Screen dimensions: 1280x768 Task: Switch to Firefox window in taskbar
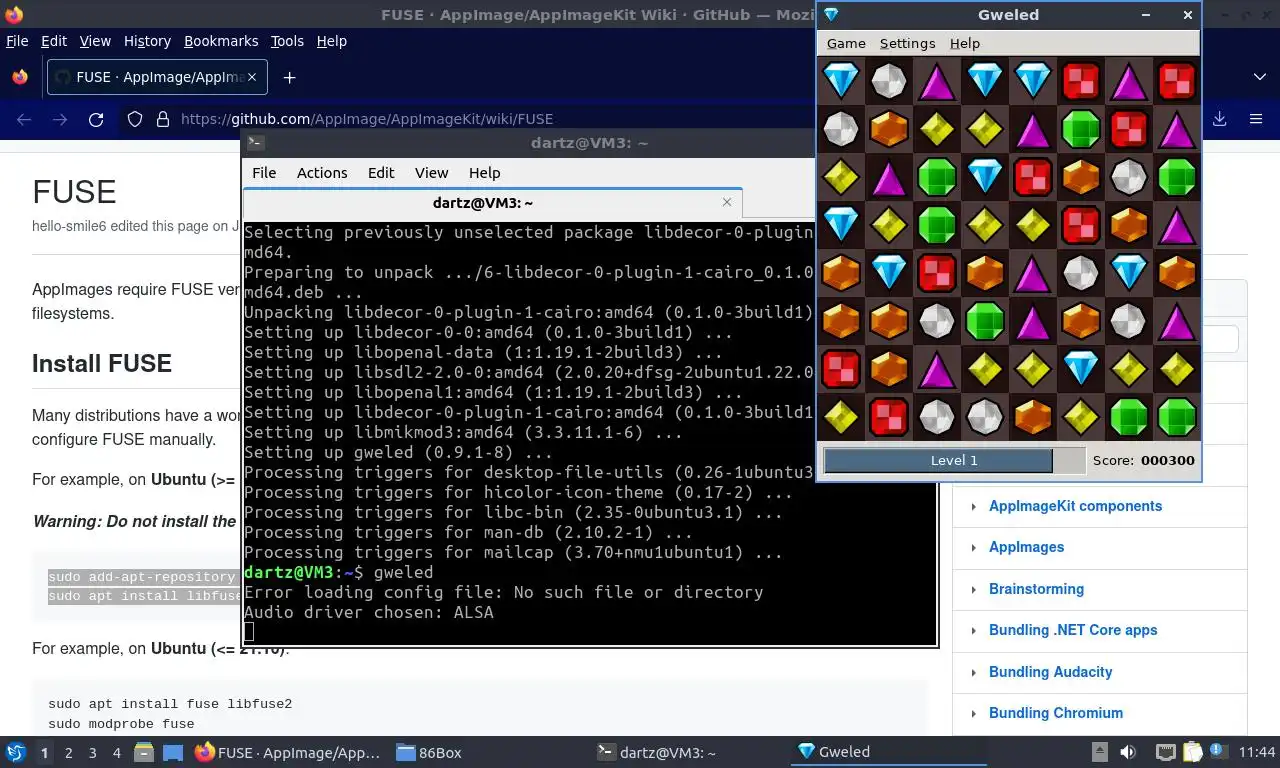point(288,752)
